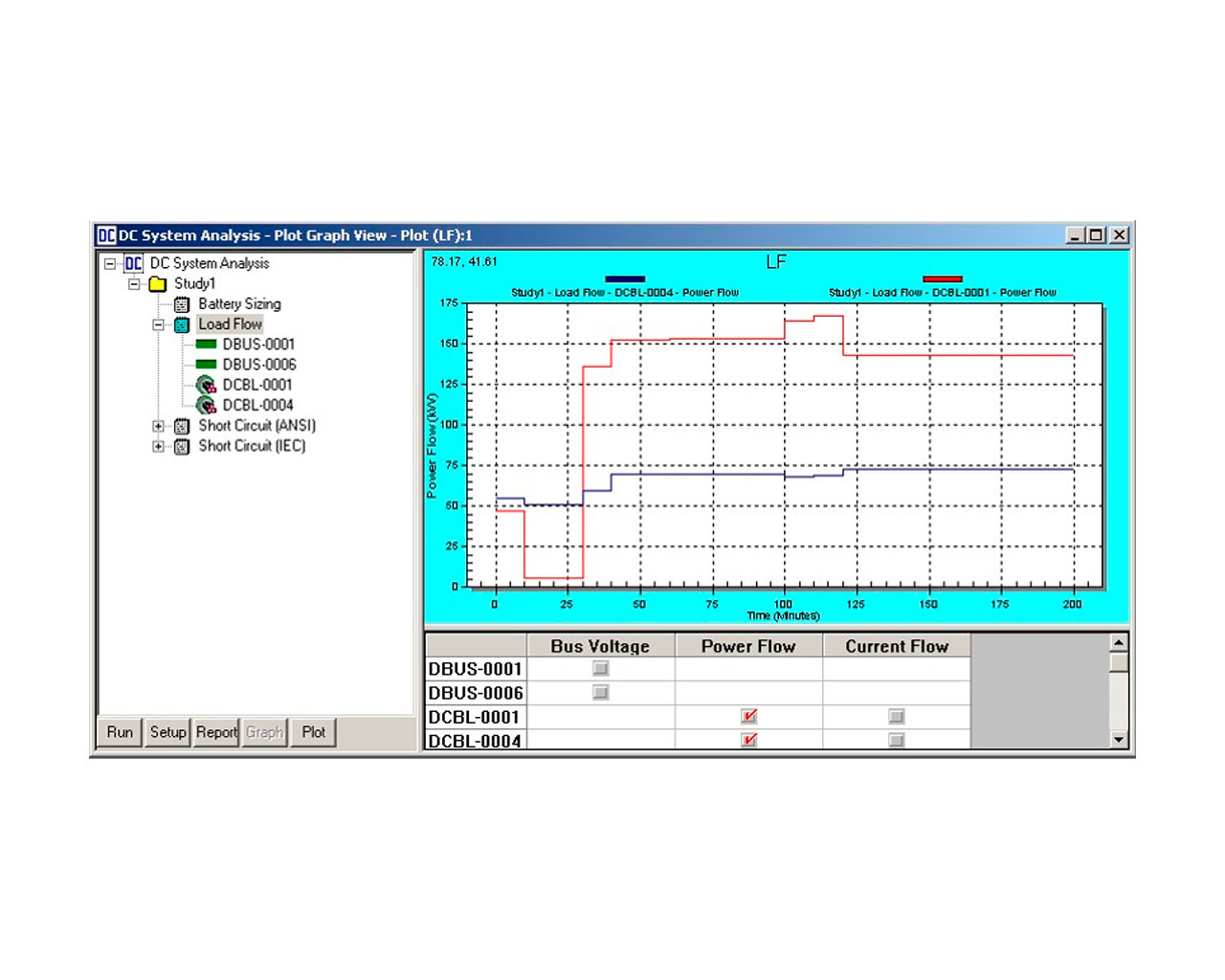Uncheck Power Flow for DCBL-0004
The image size is (1225, 980).
tap(749, 740)
